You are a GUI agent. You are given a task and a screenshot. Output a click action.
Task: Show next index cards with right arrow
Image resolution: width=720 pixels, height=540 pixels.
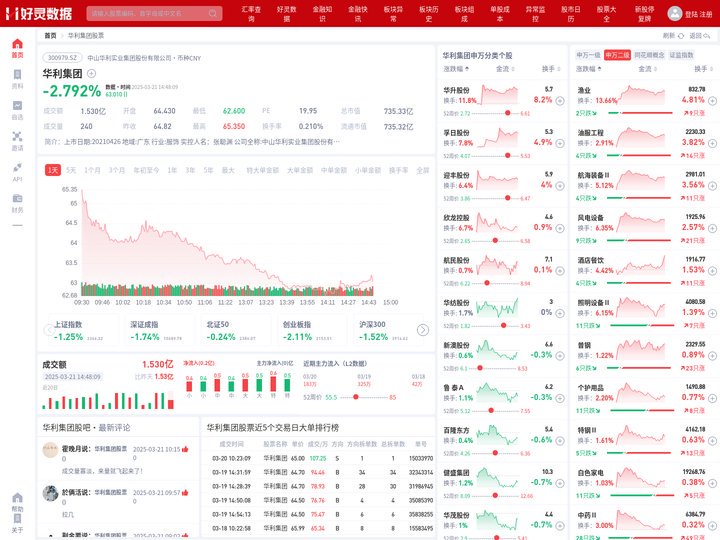tap(423, 330)
